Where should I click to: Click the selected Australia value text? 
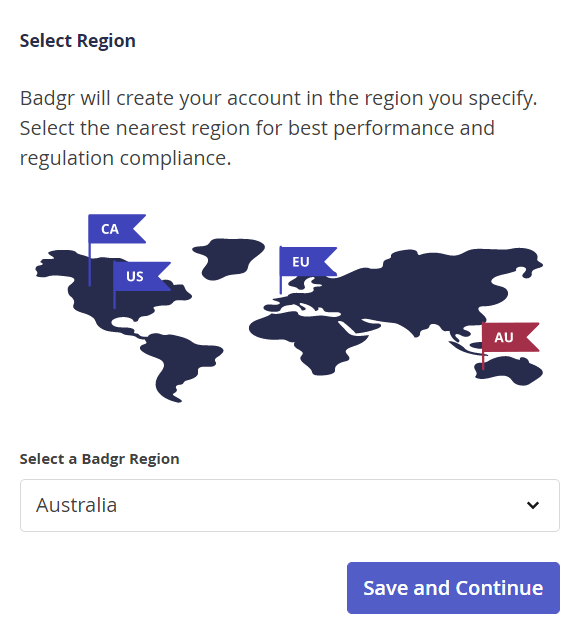77,505
